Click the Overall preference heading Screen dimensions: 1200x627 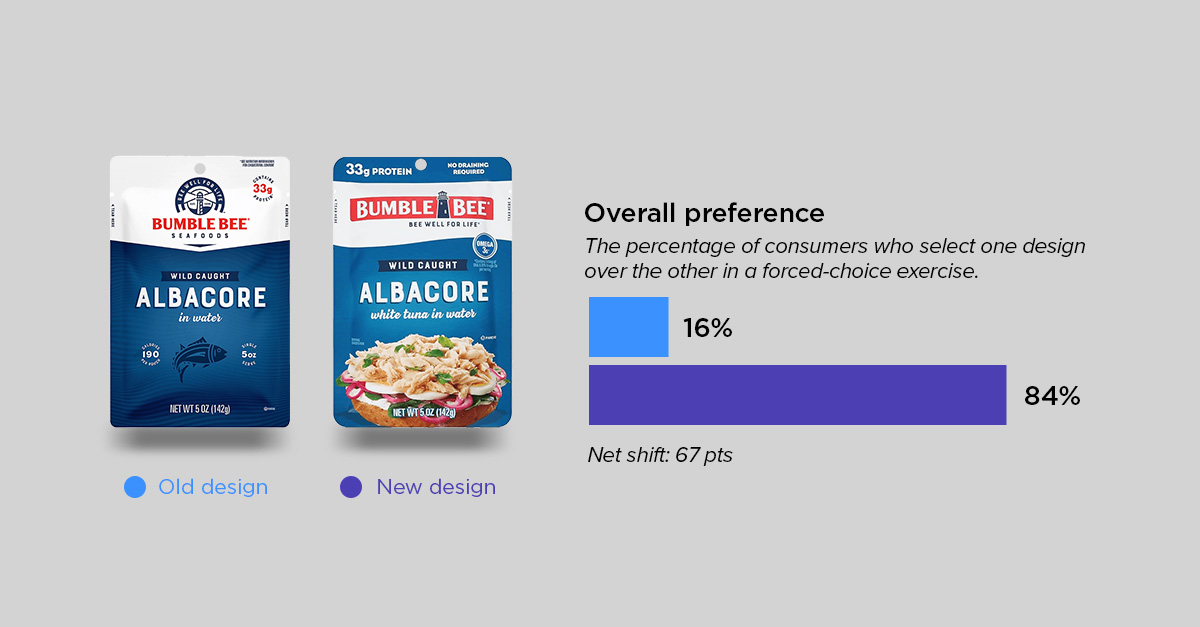[x=704, y=213]
